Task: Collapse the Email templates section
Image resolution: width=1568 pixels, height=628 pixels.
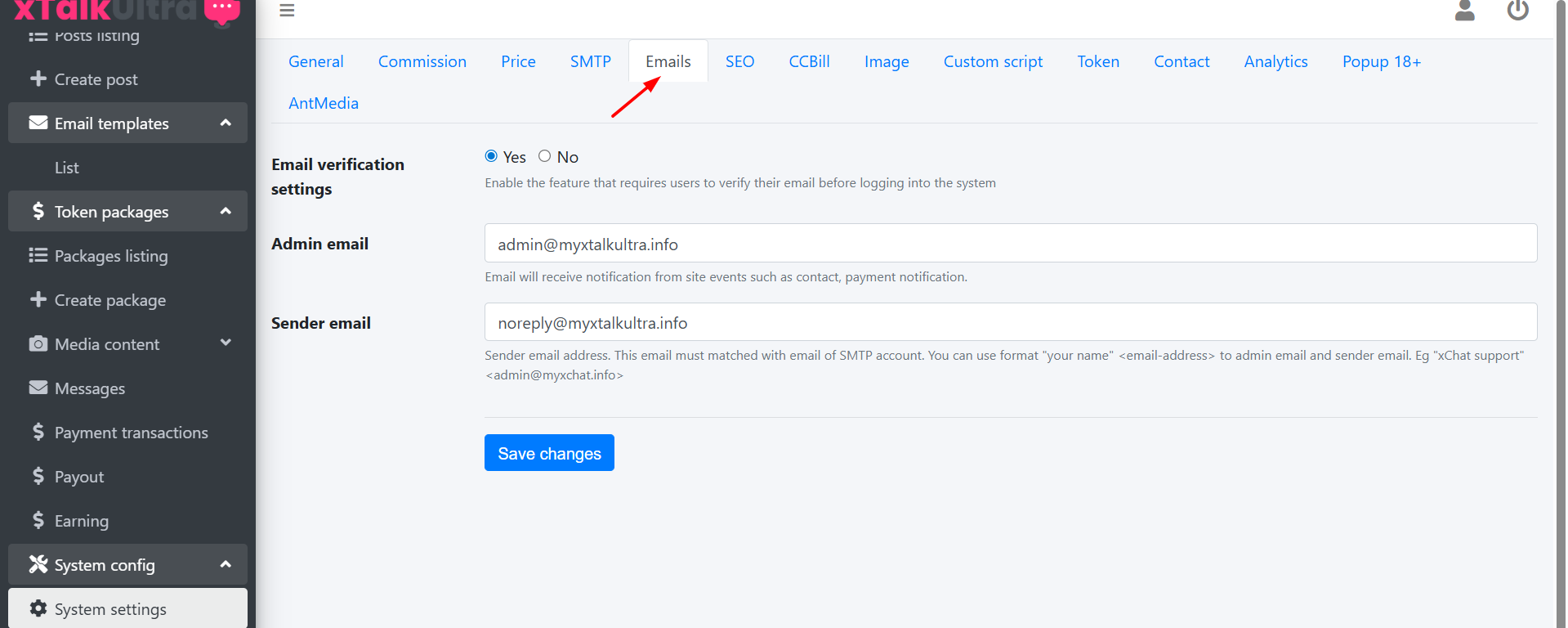Action: click(x=226, y=123)
